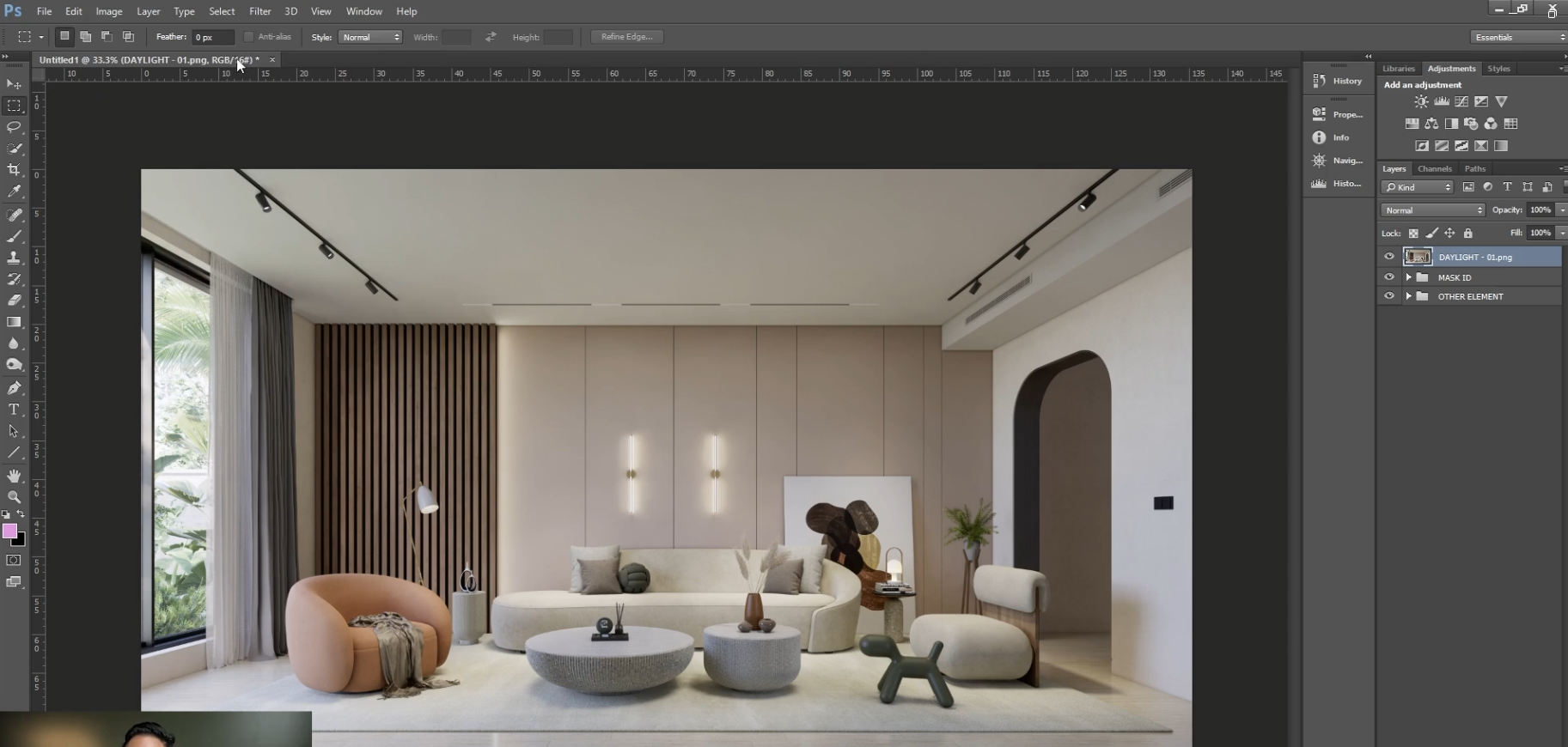Select the Pen tool
Image resolution: width=1568 pixels, height=747 pixels.
pyautogui.click(x=14, y=388)
